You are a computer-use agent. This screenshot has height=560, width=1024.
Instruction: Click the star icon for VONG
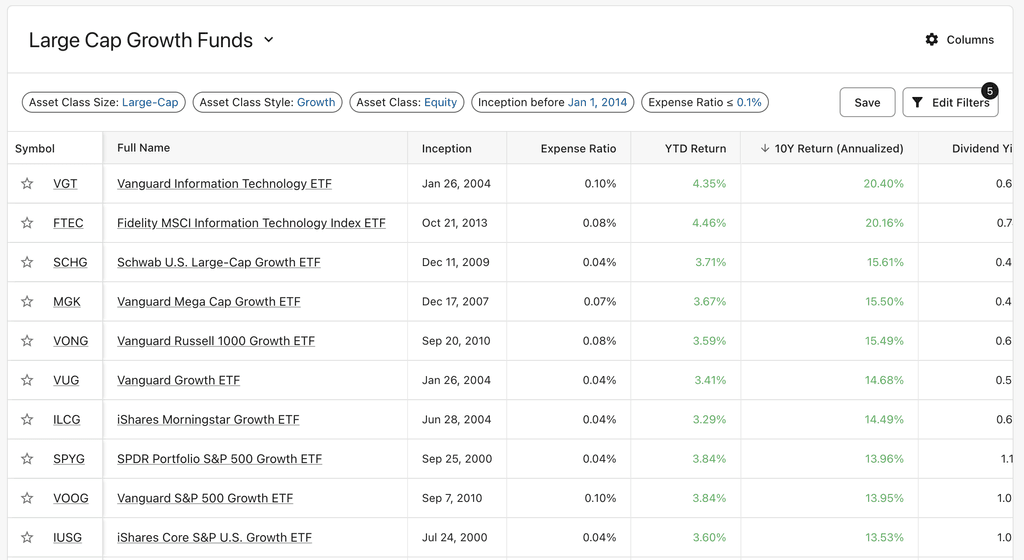tap(27, 341)
